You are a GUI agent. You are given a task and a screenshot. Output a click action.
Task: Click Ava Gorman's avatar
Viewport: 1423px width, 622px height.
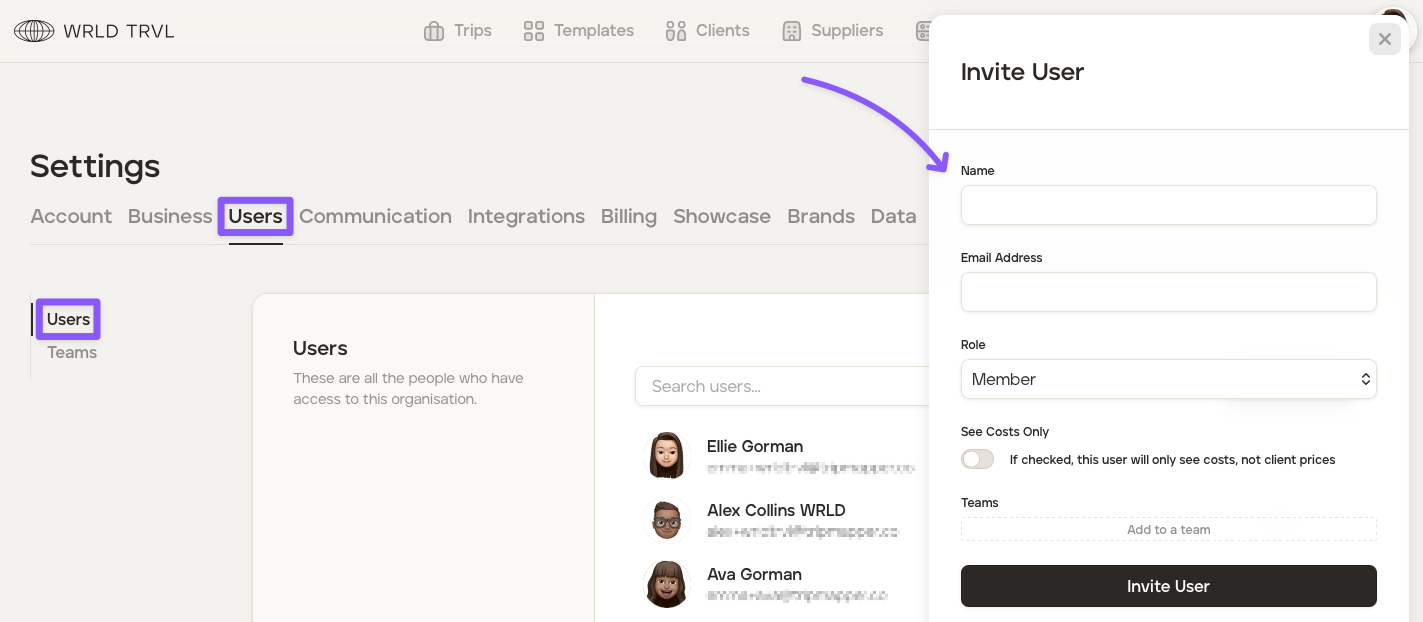point(667,584)
